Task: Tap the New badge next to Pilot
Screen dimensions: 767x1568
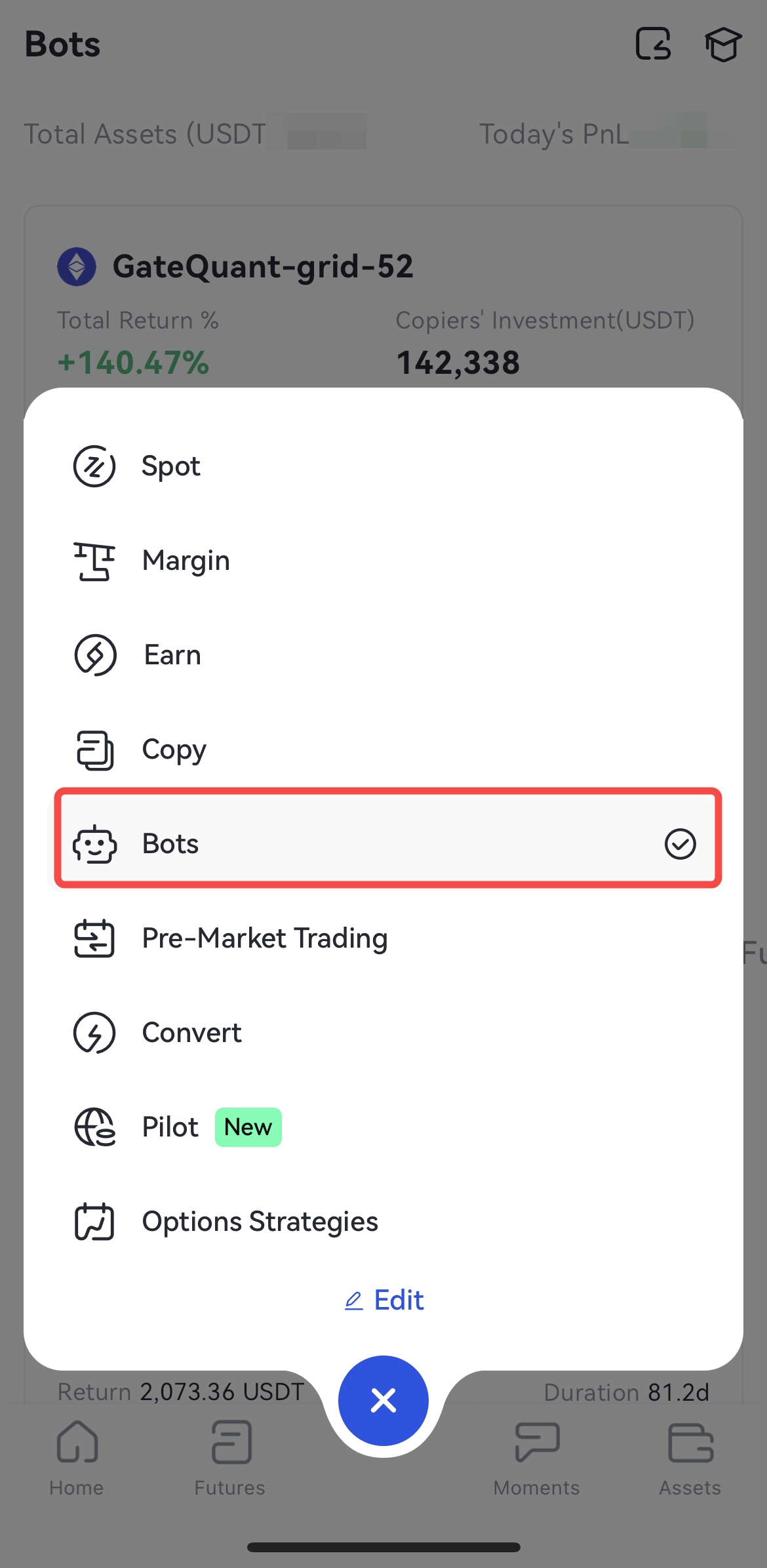Action: (x=248, y=1127)
